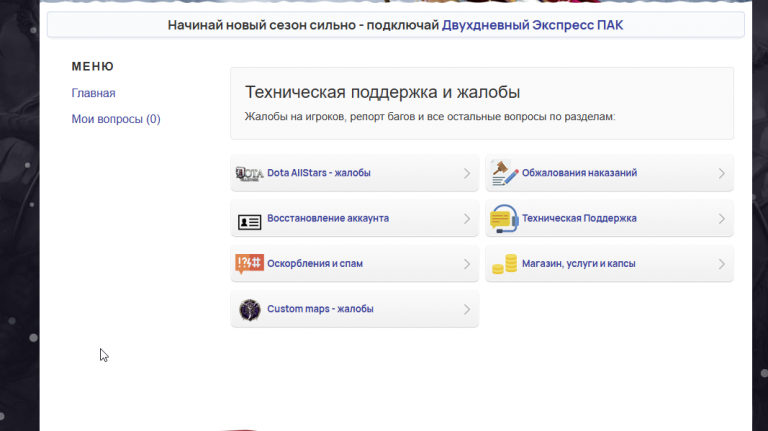
Task: Open Восстановление аккаунта section
Action: click(355, 218)
